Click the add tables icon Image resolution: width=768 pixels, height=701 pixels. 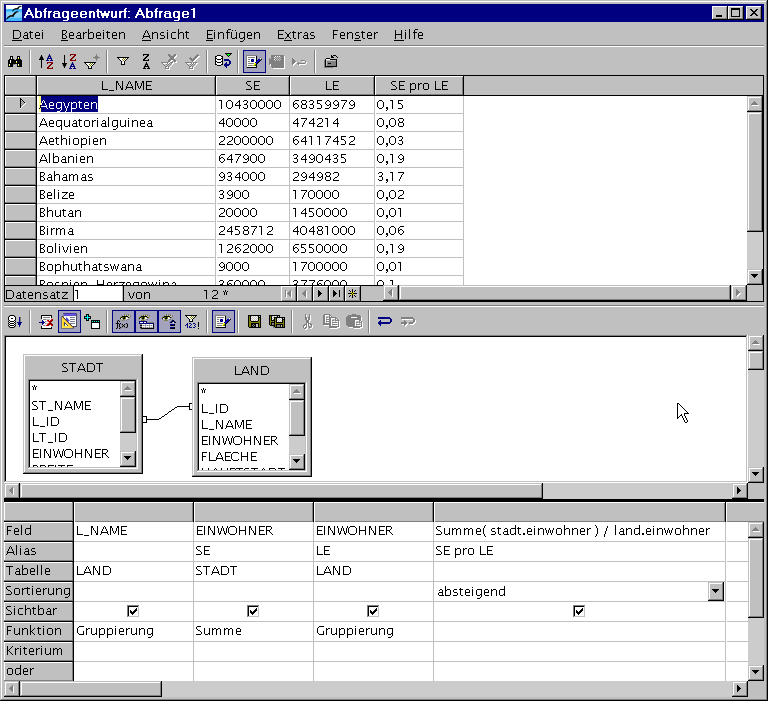coord(93,322)
